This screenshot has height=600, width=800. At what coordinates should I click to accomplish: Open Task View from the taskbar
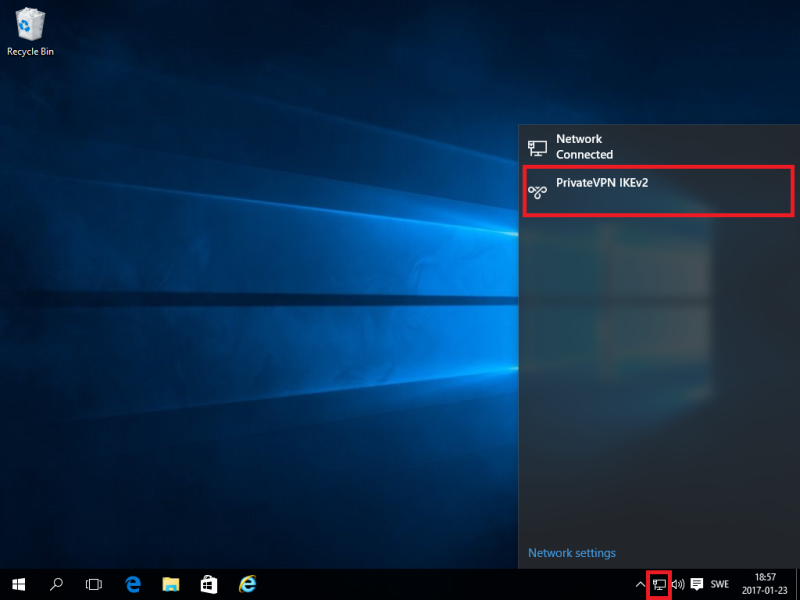coord(94,584)
